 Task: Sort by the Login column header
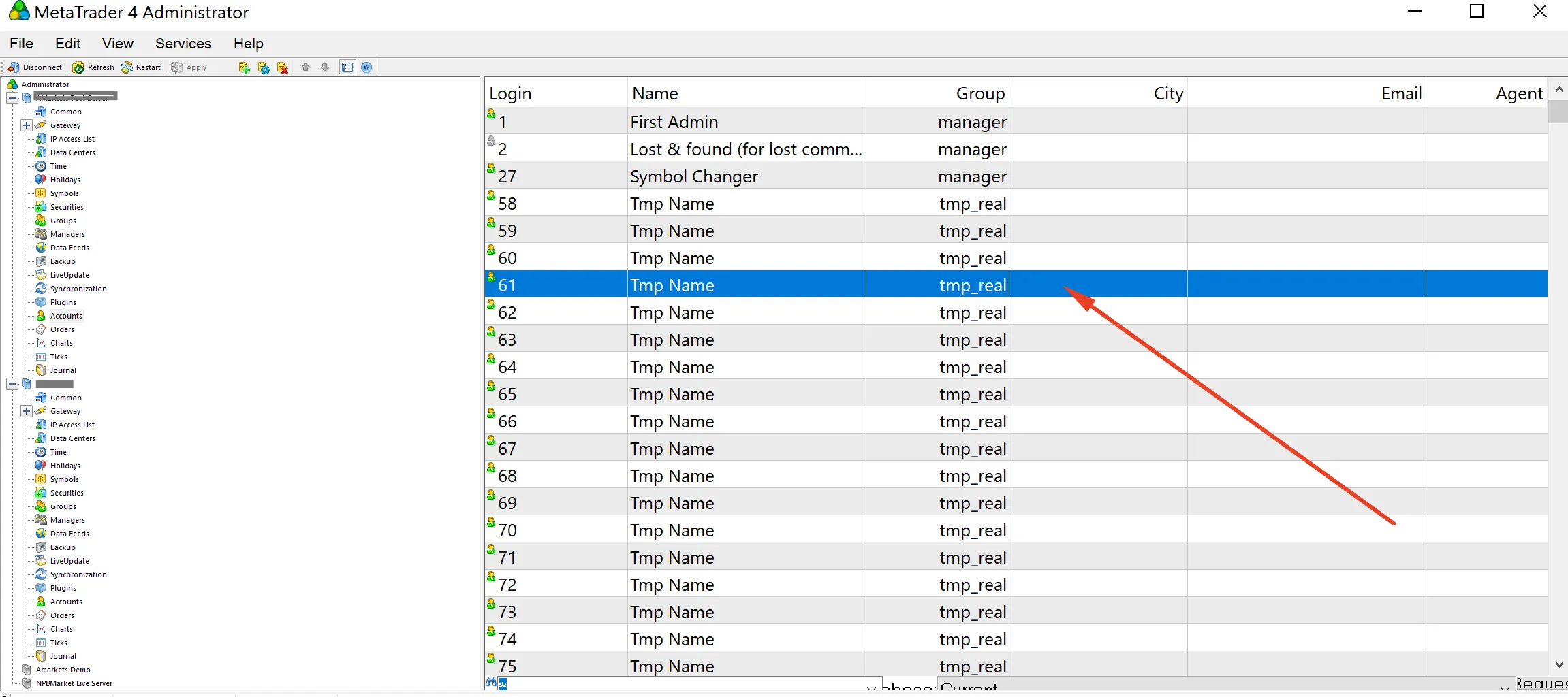click(x=556, y=93)
